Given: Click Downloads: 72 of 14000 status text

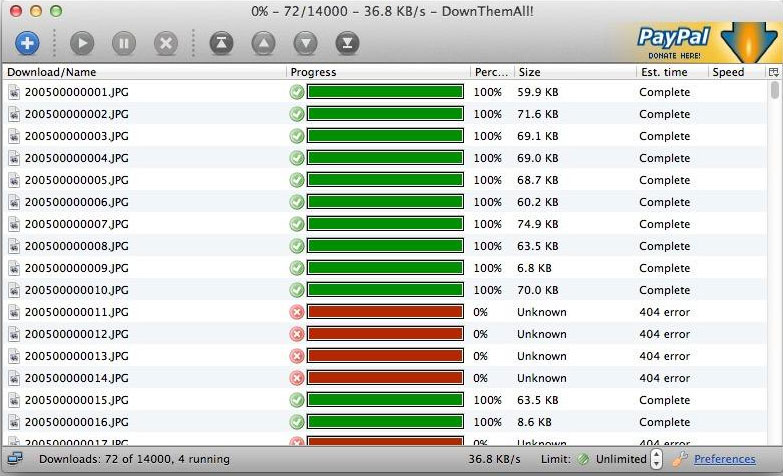Looking at the screenshot, I should click(x=134, y=459).
